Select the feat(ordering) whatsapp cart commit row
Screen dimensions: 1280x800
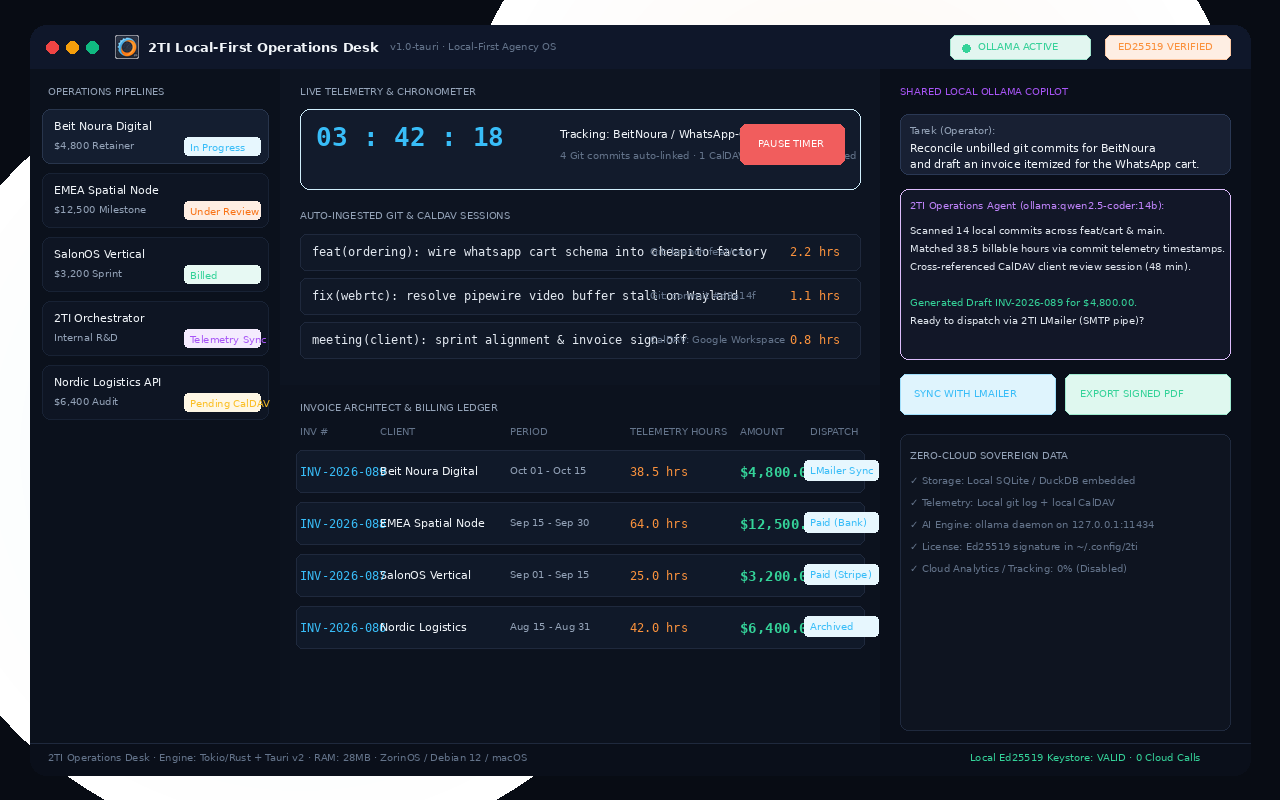tap(580, 252)
